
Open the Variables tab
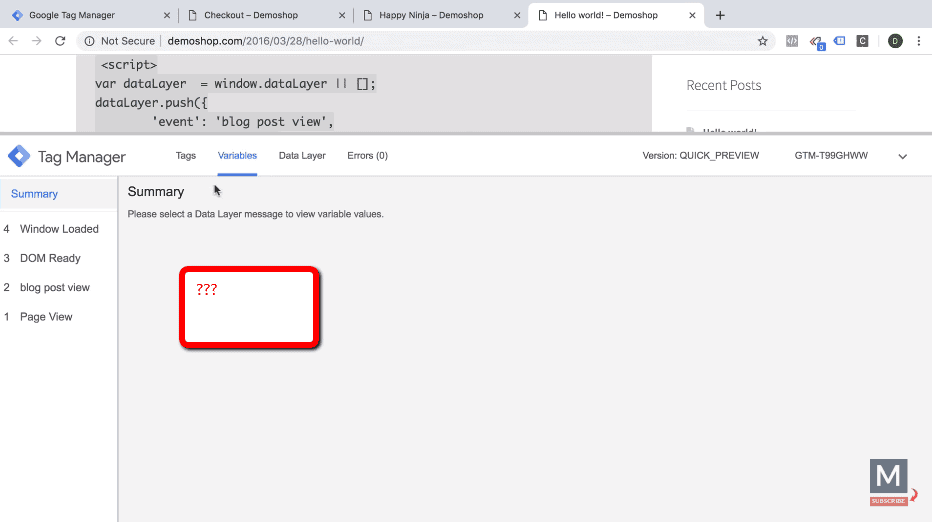click(237, 156)
